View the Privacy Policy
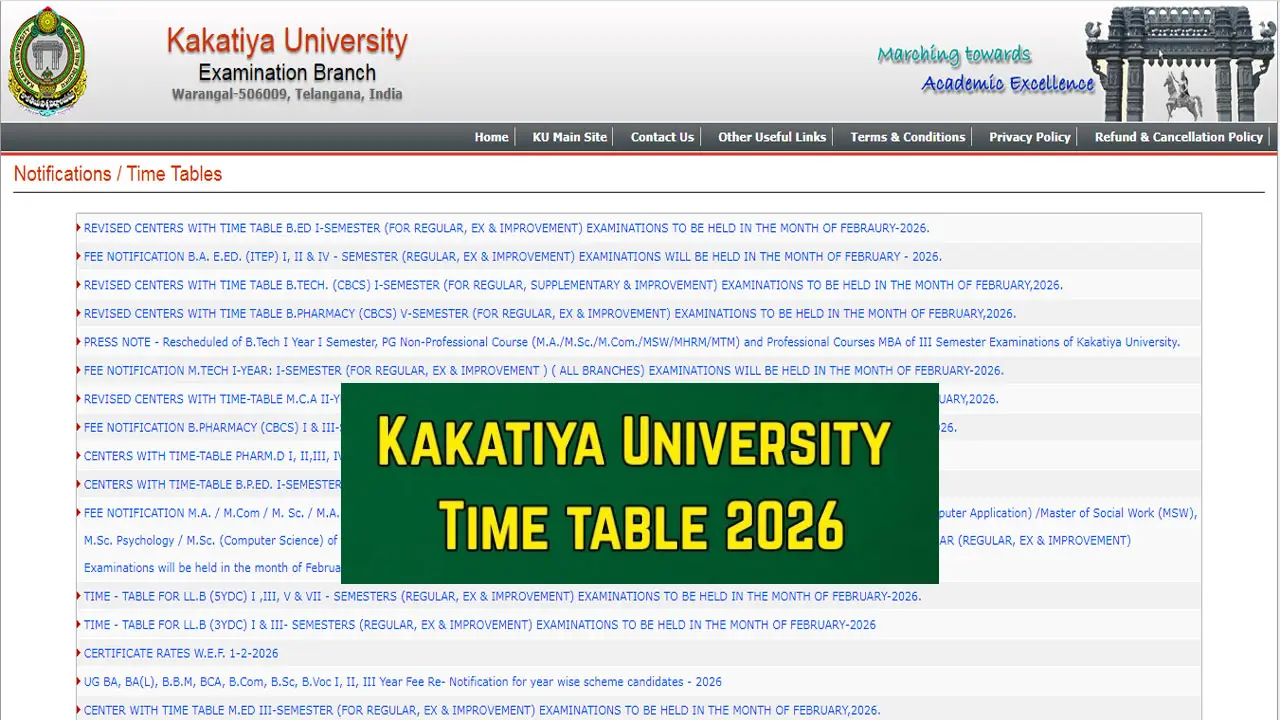 click(1029, 137)
